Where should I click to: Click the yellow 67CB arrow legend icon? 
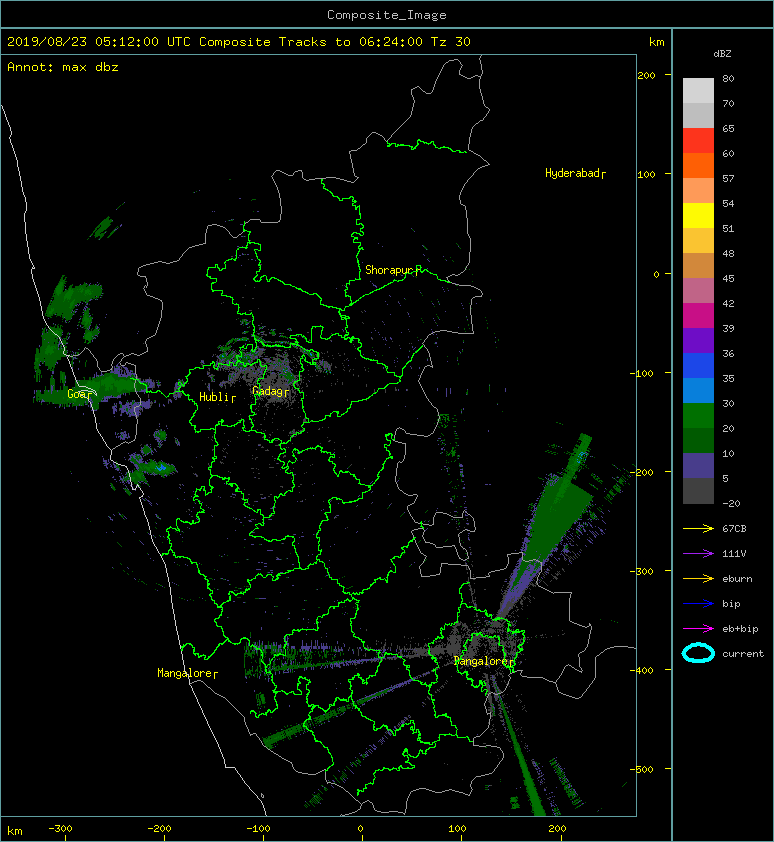pyautogui.click(x=698, y=529)
